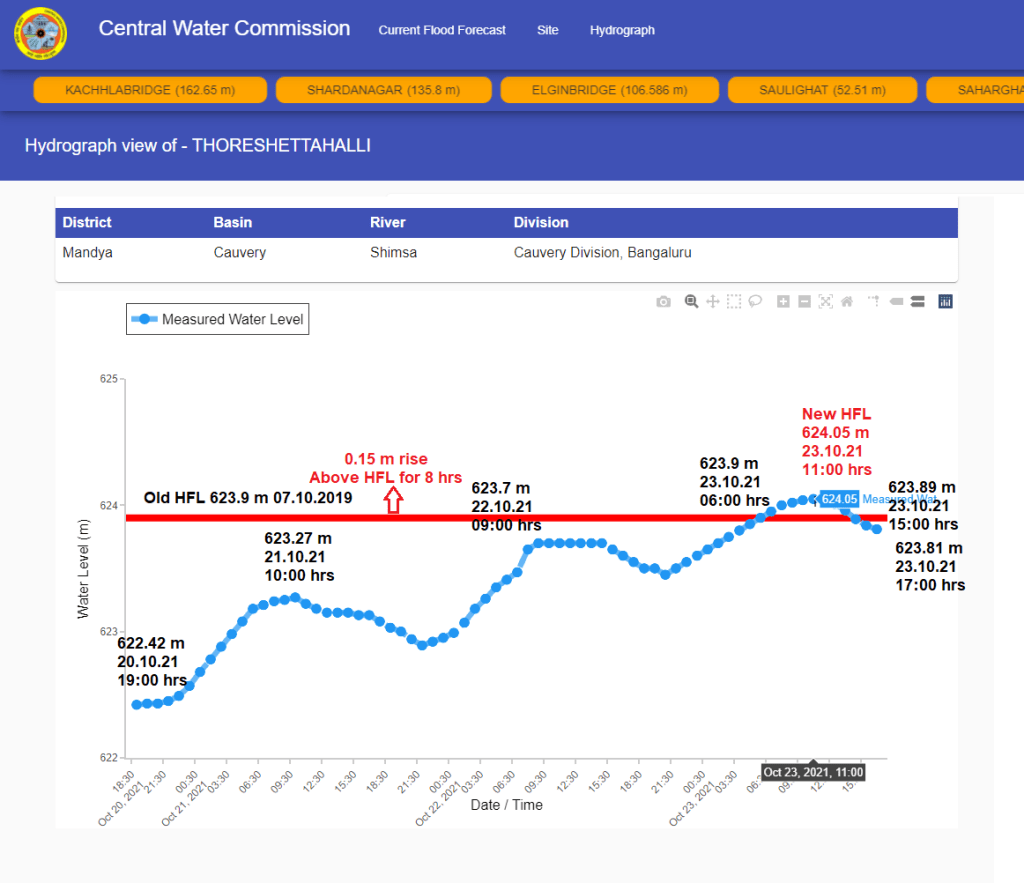The width and height of the screenshot is (1024, 883).
Task: Choose the Box Select tool
Action: point(734,301)
